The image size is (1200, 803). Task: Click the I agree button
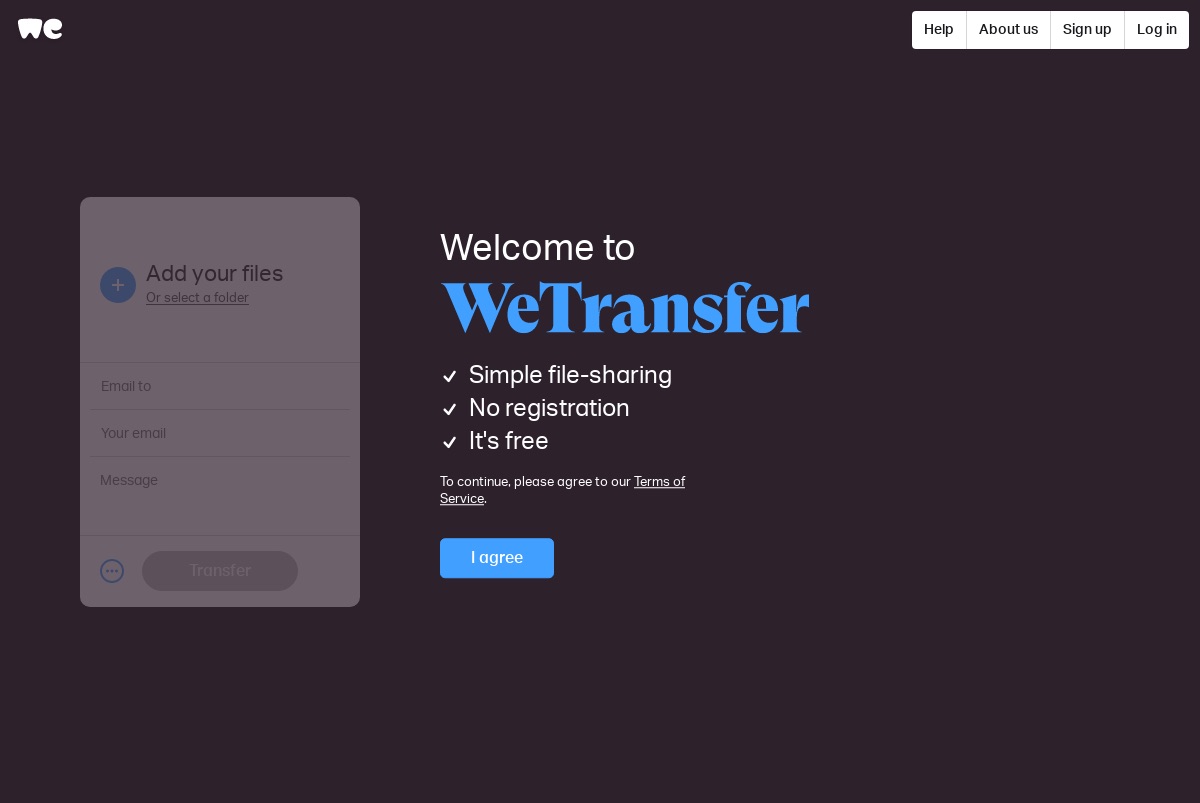tap(497, 558)
